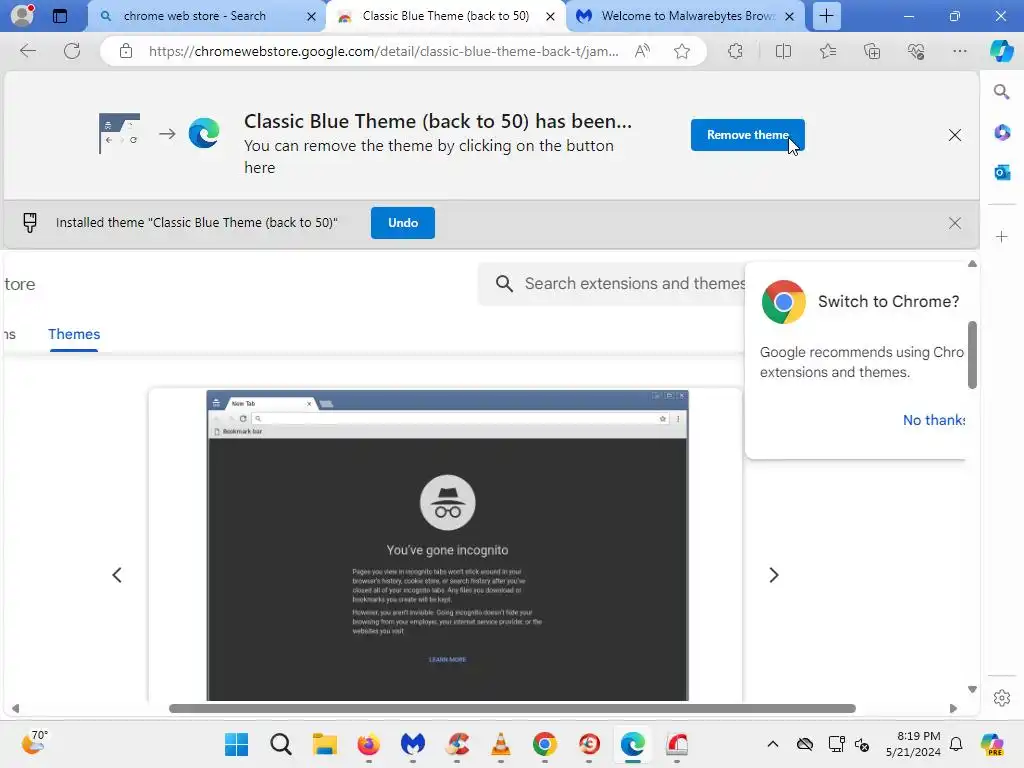Add a sidebar app with plus icon

(x=1002, y=236)
